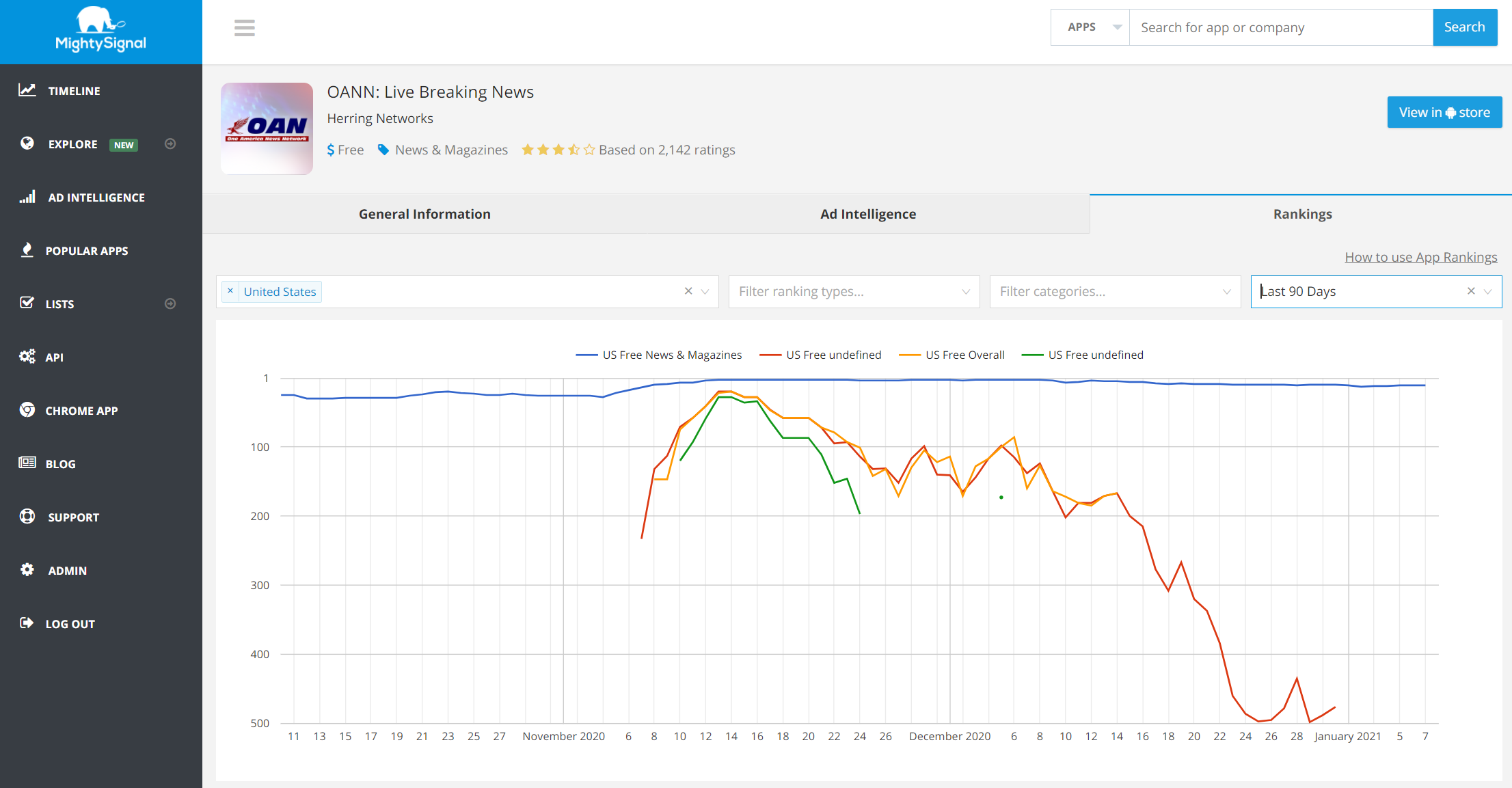Click the News & Magazines category link
1512x788 pixels.
click(451, 150)
